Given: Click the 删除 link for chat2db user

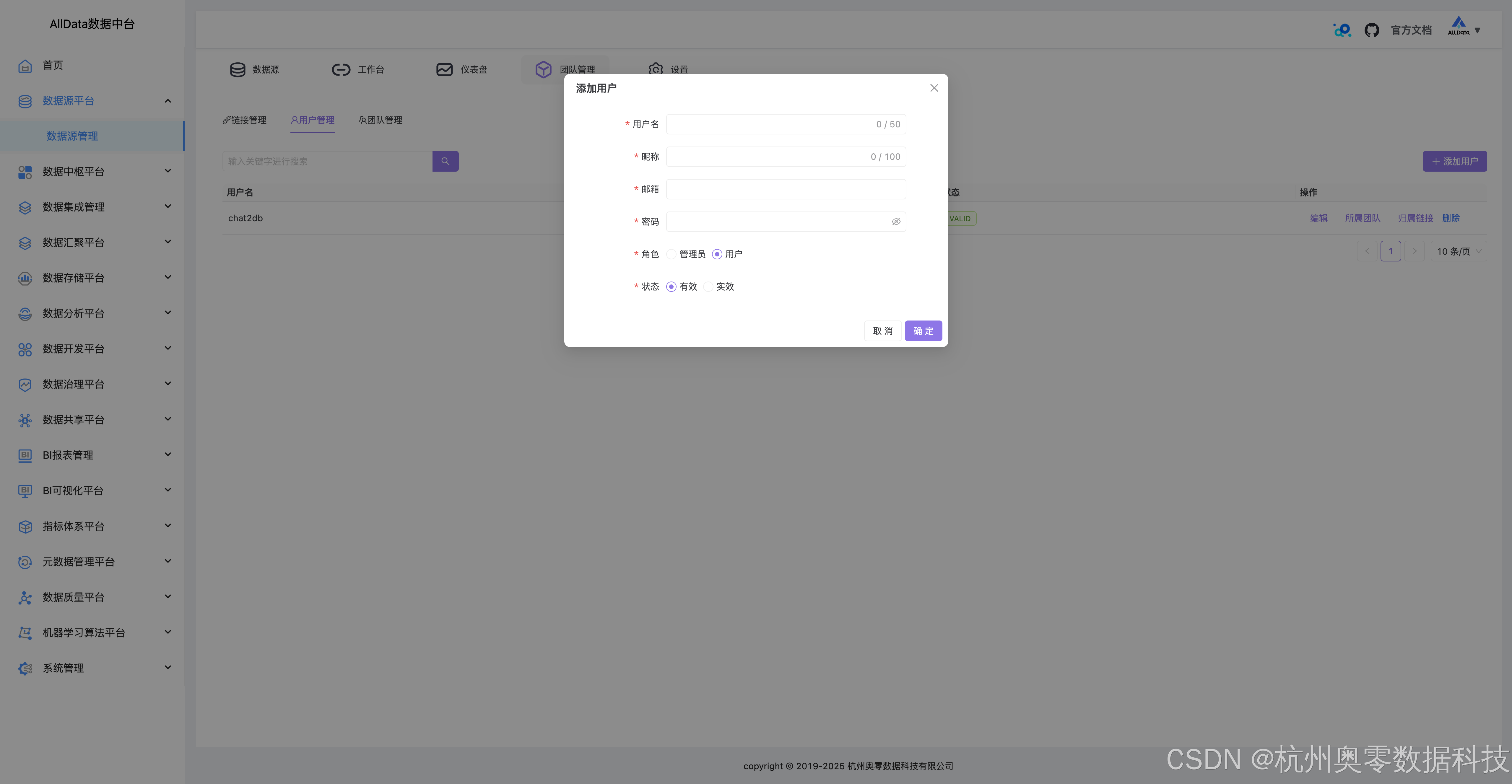Looking at the screenshot, I should [x=1451, y=218].
